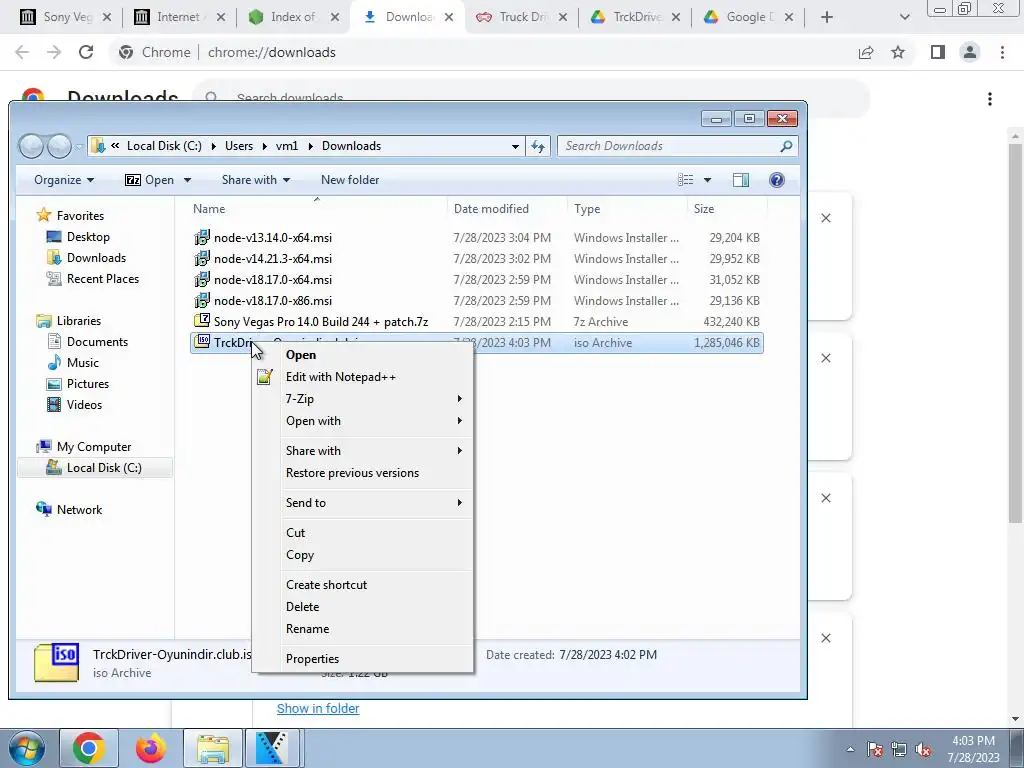This screenshot has width=1024, height=768.
Task: Sort by Date modified column header
Action: (x=491, y=208)
